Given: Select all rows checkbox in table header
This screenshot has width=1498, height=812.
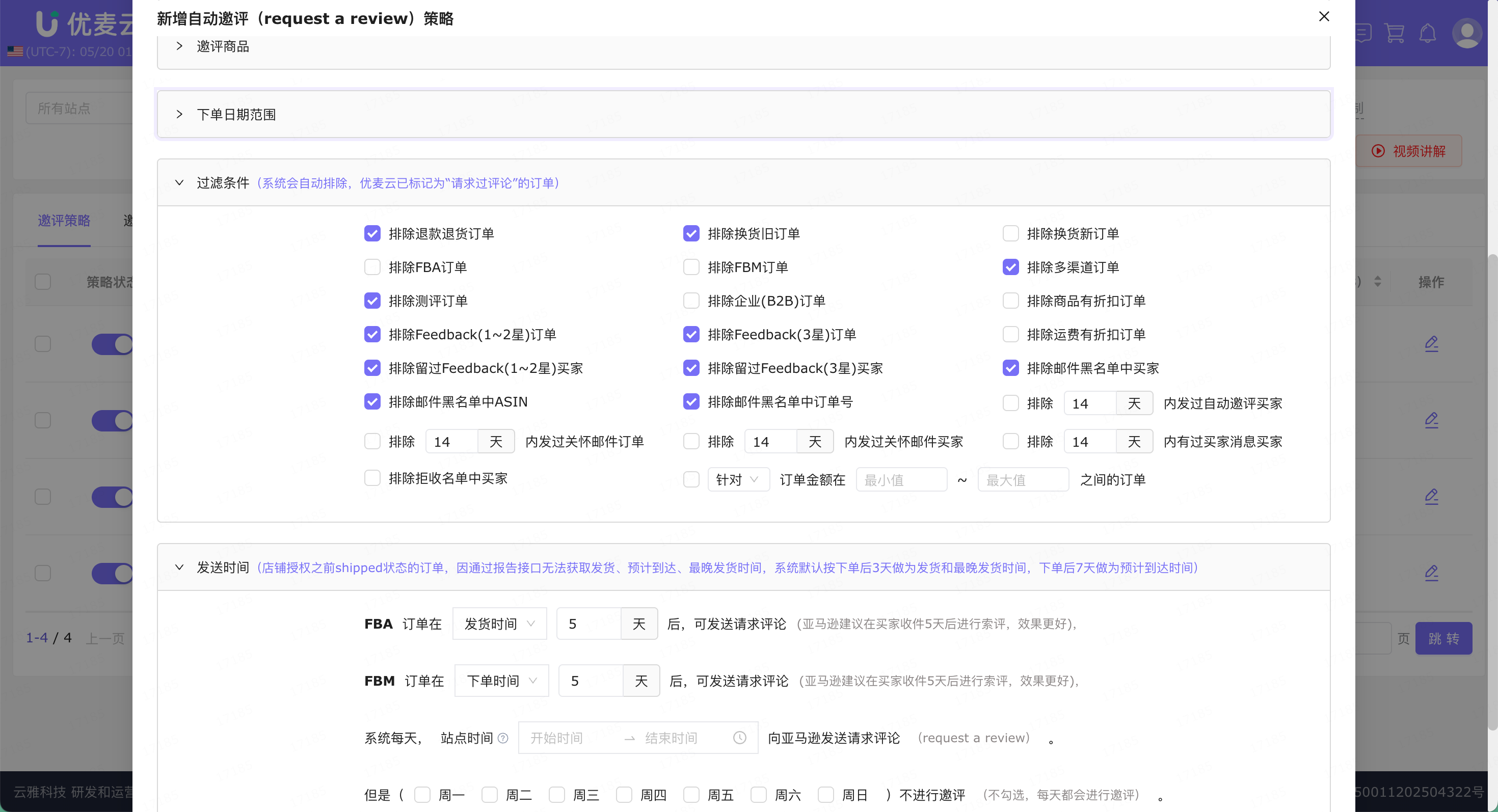Looking at the screenshot, I should coord(42,282).
